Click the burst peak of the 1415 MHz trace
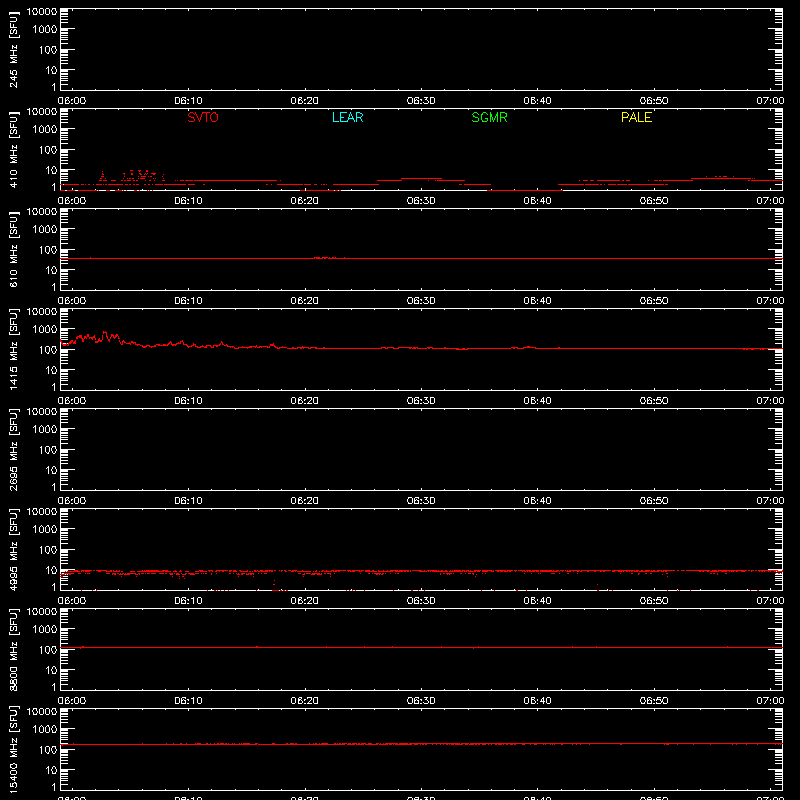The image size is (800, 800). point(106,335)
